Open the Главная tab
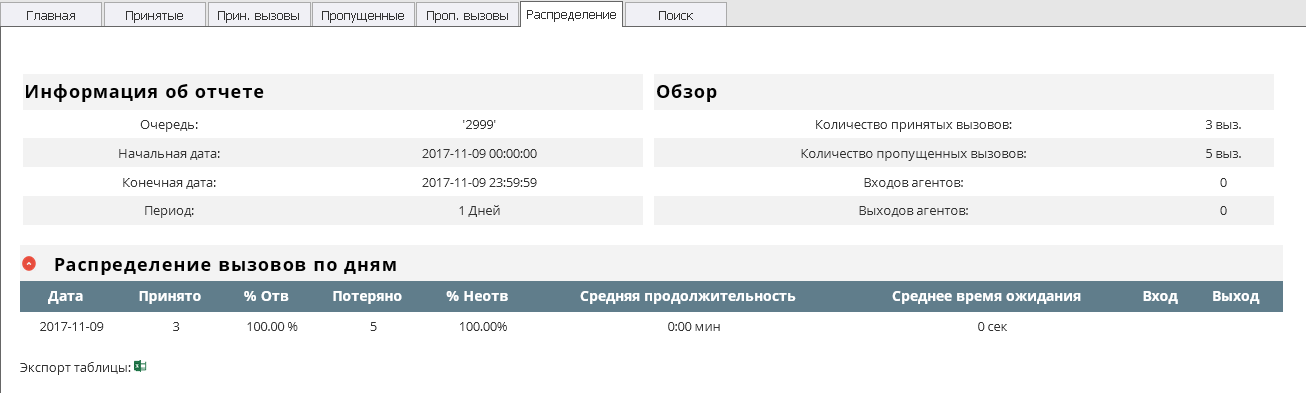 click(x=51, y=15)
